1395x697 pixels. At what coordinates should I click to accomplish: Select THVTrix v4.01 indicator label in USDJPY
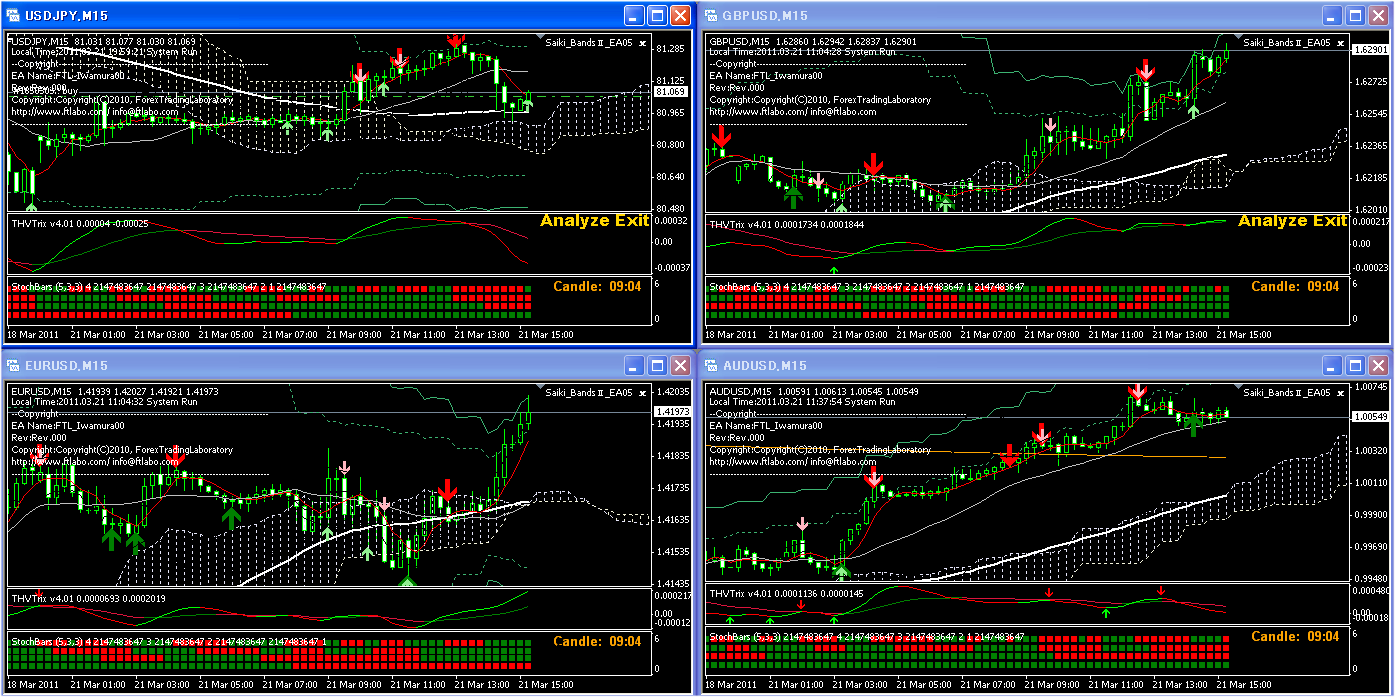41,223
